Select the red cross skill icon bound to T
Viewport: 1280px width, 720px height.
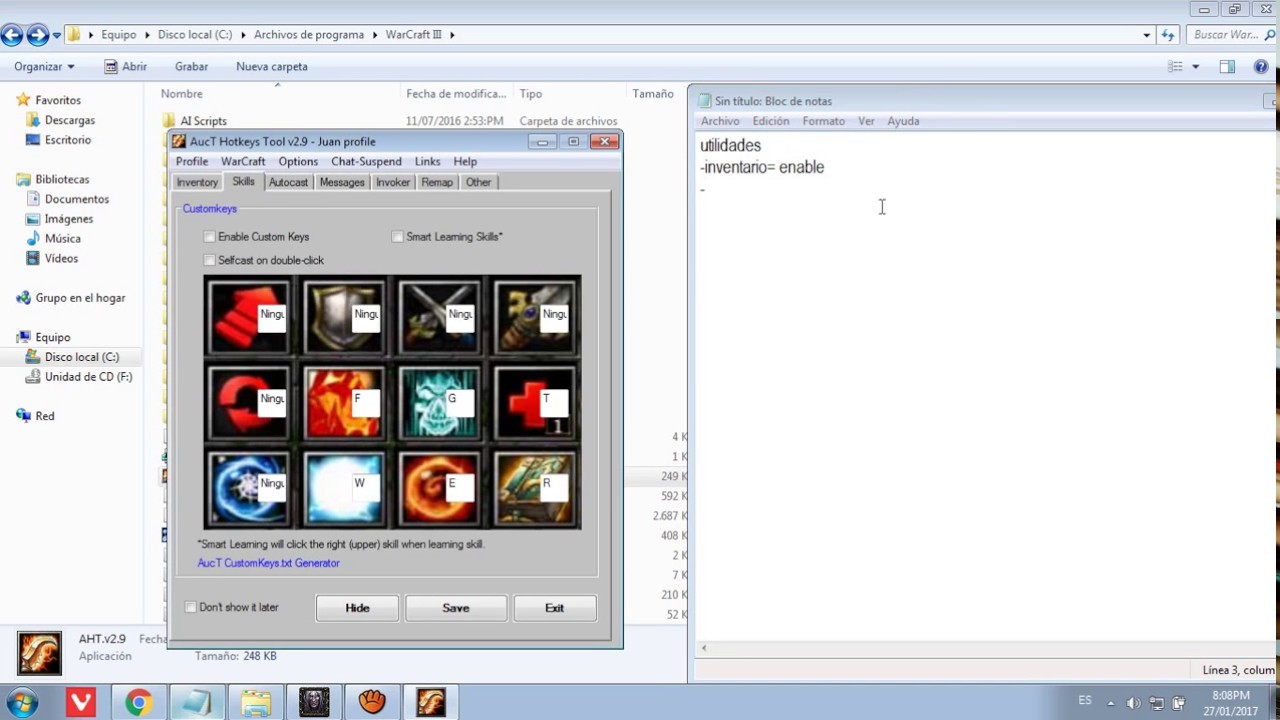[535, 403]
